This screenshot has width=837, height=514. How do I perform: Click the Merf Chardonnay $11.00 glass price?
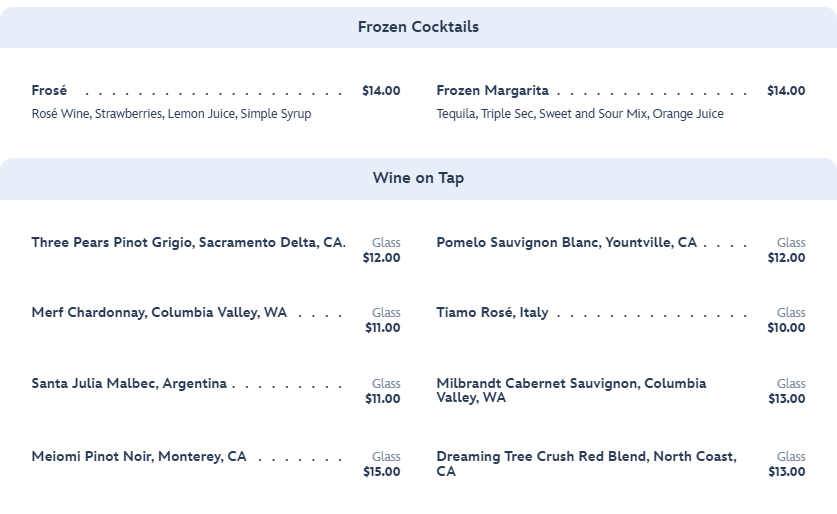382,328
